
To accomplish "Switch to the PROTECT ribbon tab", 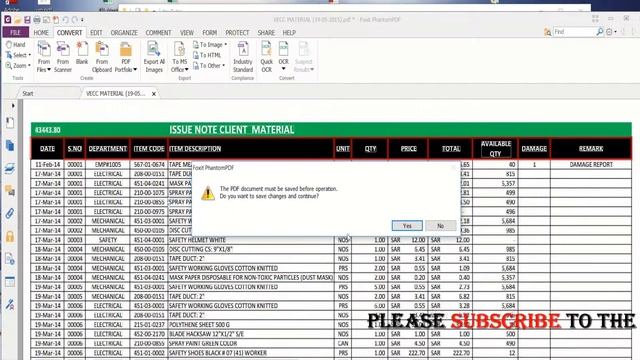I will pos(237,33).
